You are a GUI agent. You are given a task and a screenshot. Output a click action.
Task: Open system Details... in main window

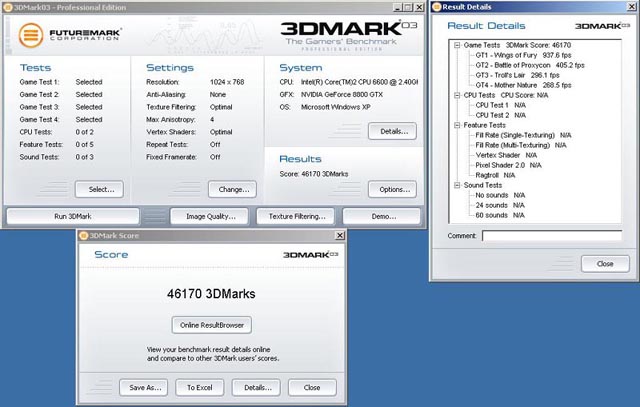pos(392,131)
